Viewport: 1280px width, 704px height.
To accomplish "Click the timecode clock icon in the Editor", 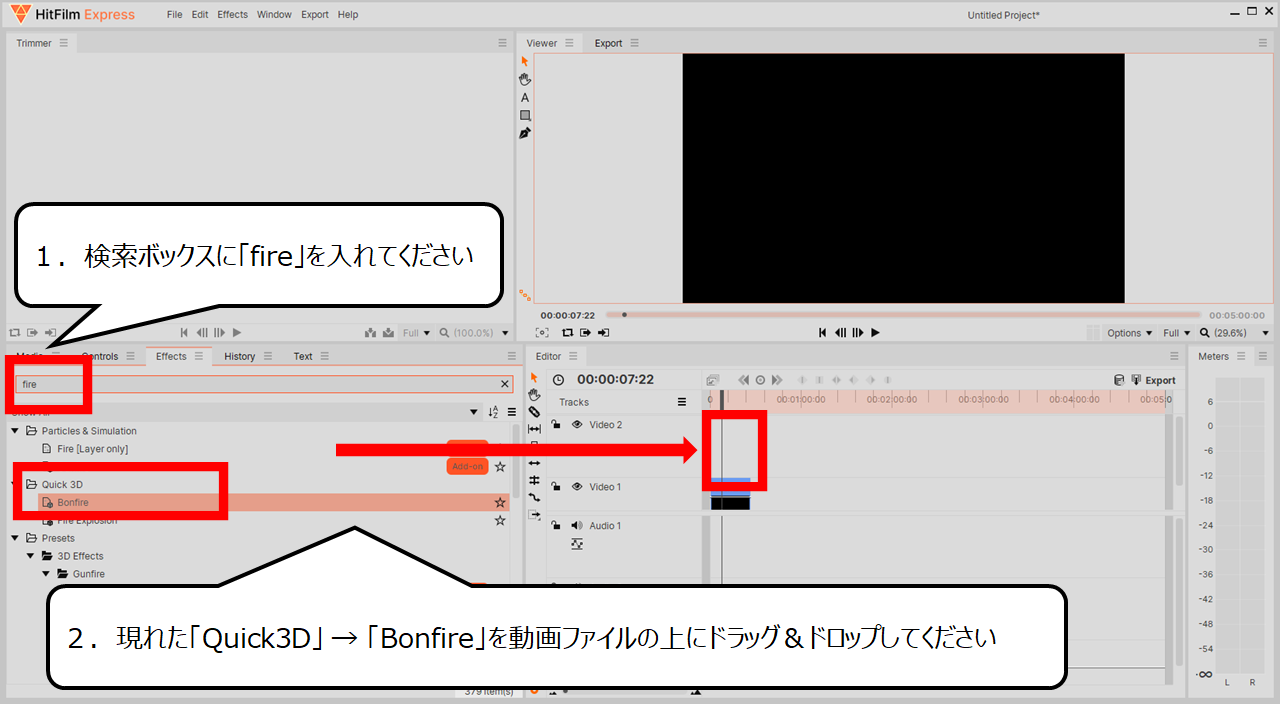I will pyautogui.click(x=558, y=380).
